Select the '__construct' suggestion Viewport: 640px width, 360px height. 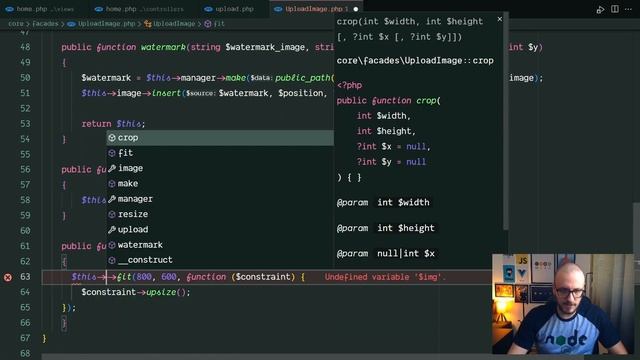pyautogui.click(x=220, y=260)
